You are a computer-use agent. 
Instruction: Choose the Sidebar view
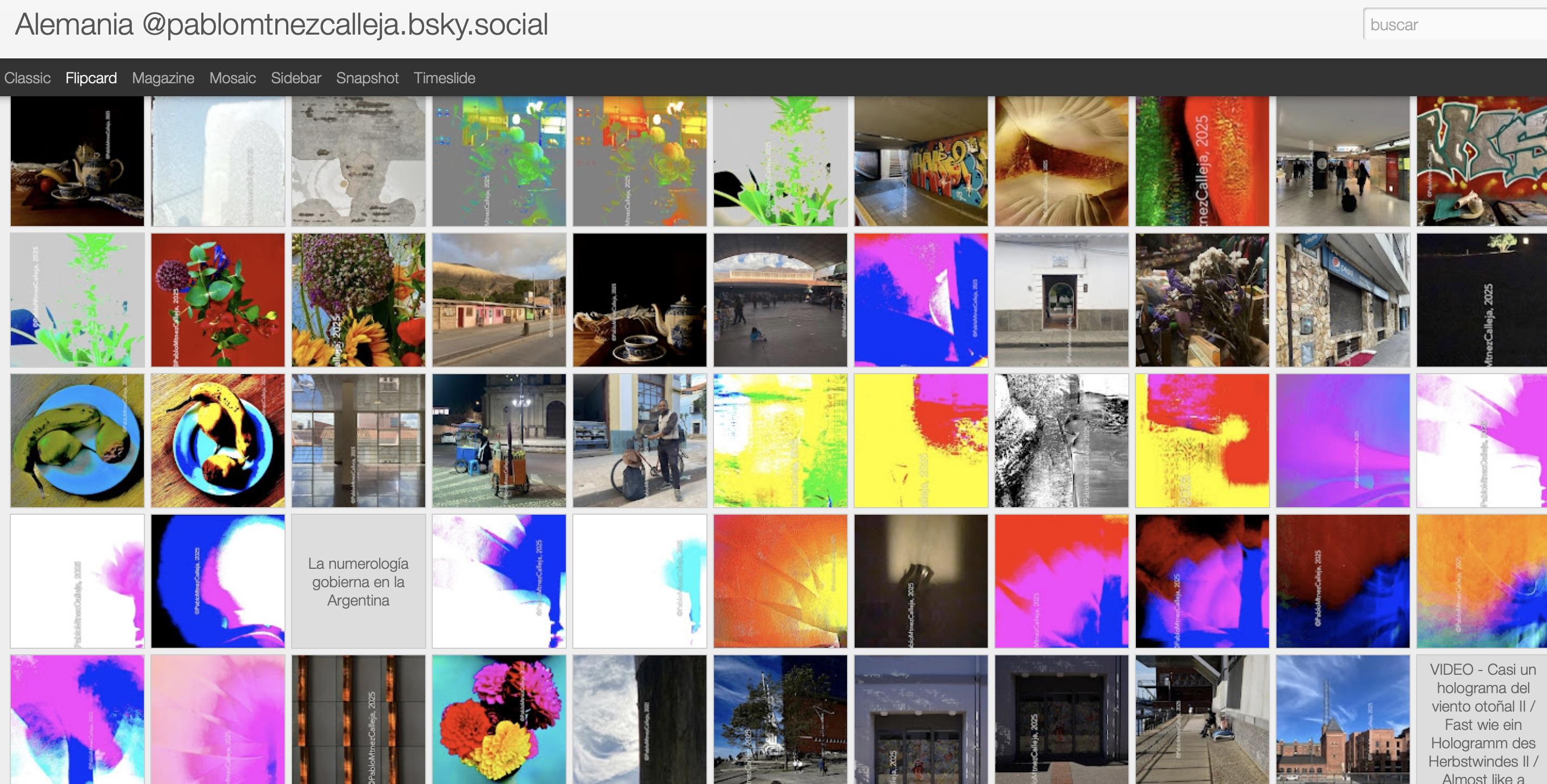295,78
